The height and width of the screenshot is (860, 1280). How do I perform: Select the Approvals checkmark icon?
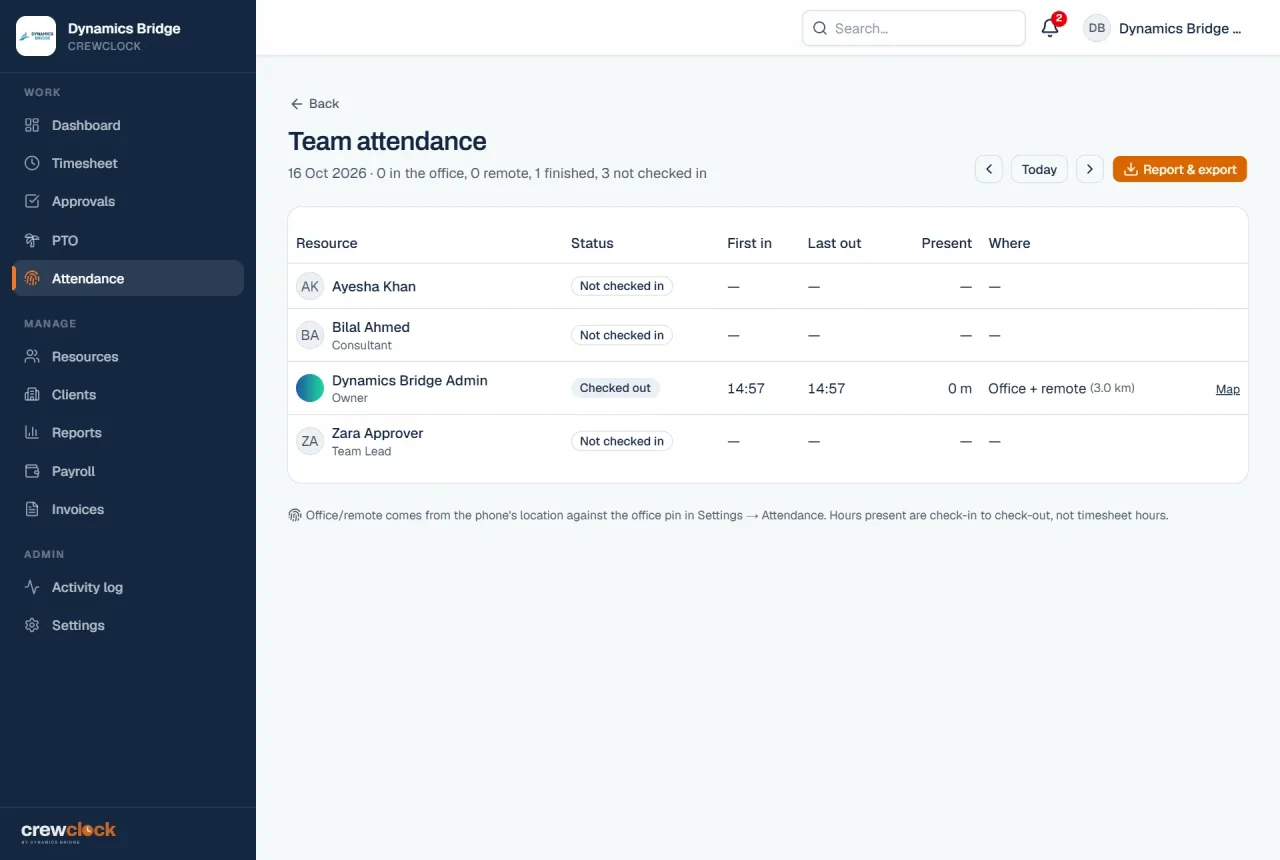click(32, 201)
